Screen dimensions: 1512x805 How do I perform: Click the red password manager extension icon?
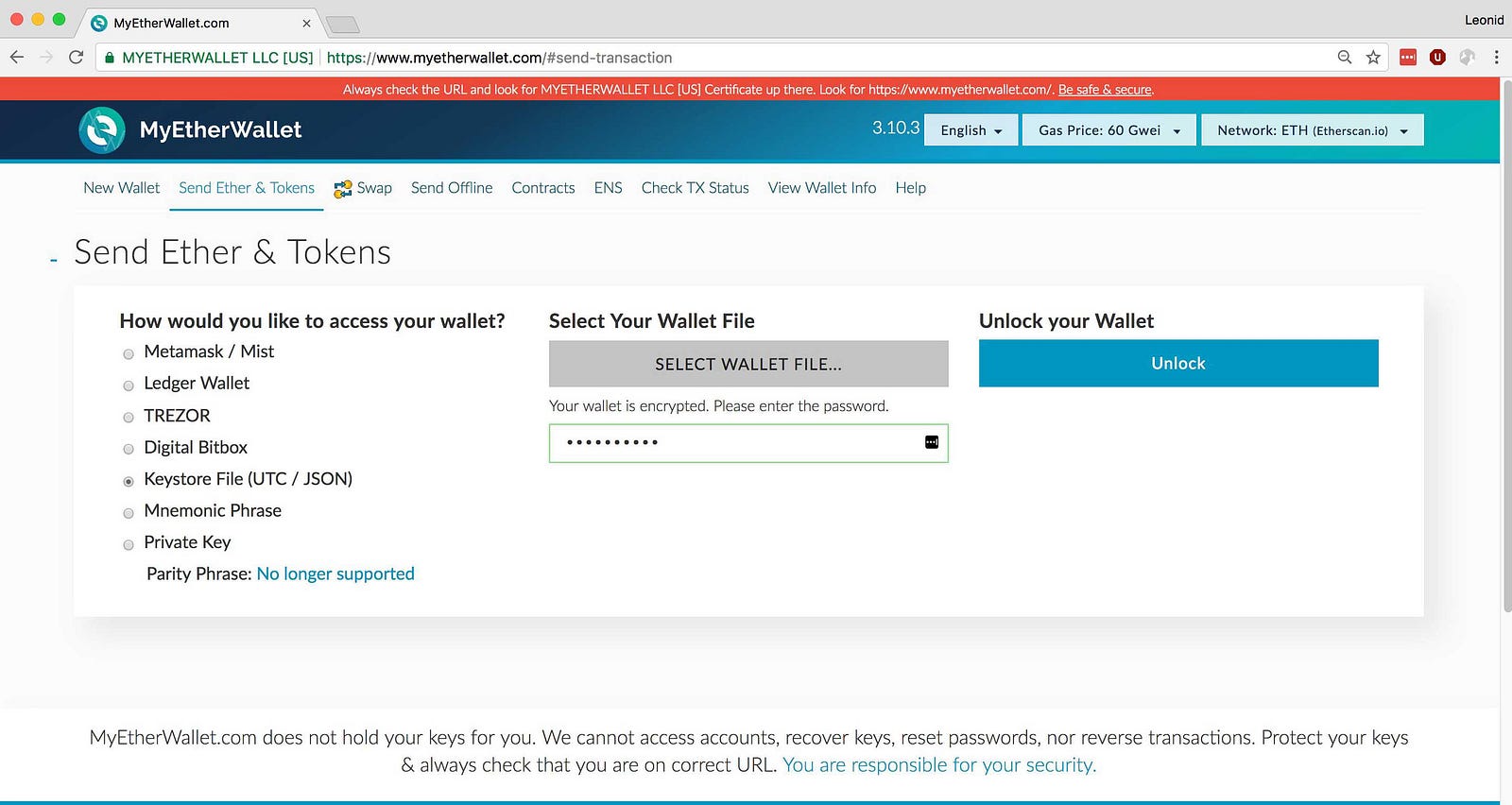[1408, 58]
